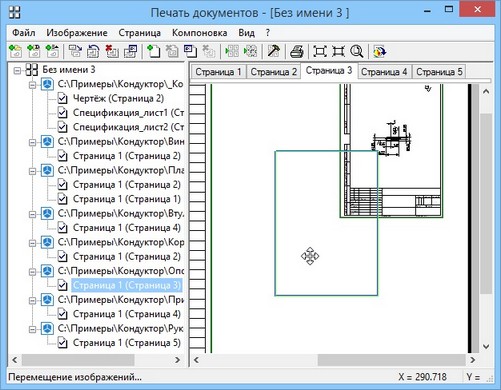
Task: Click the hammer settings icon
Action: tap(274, 51)
